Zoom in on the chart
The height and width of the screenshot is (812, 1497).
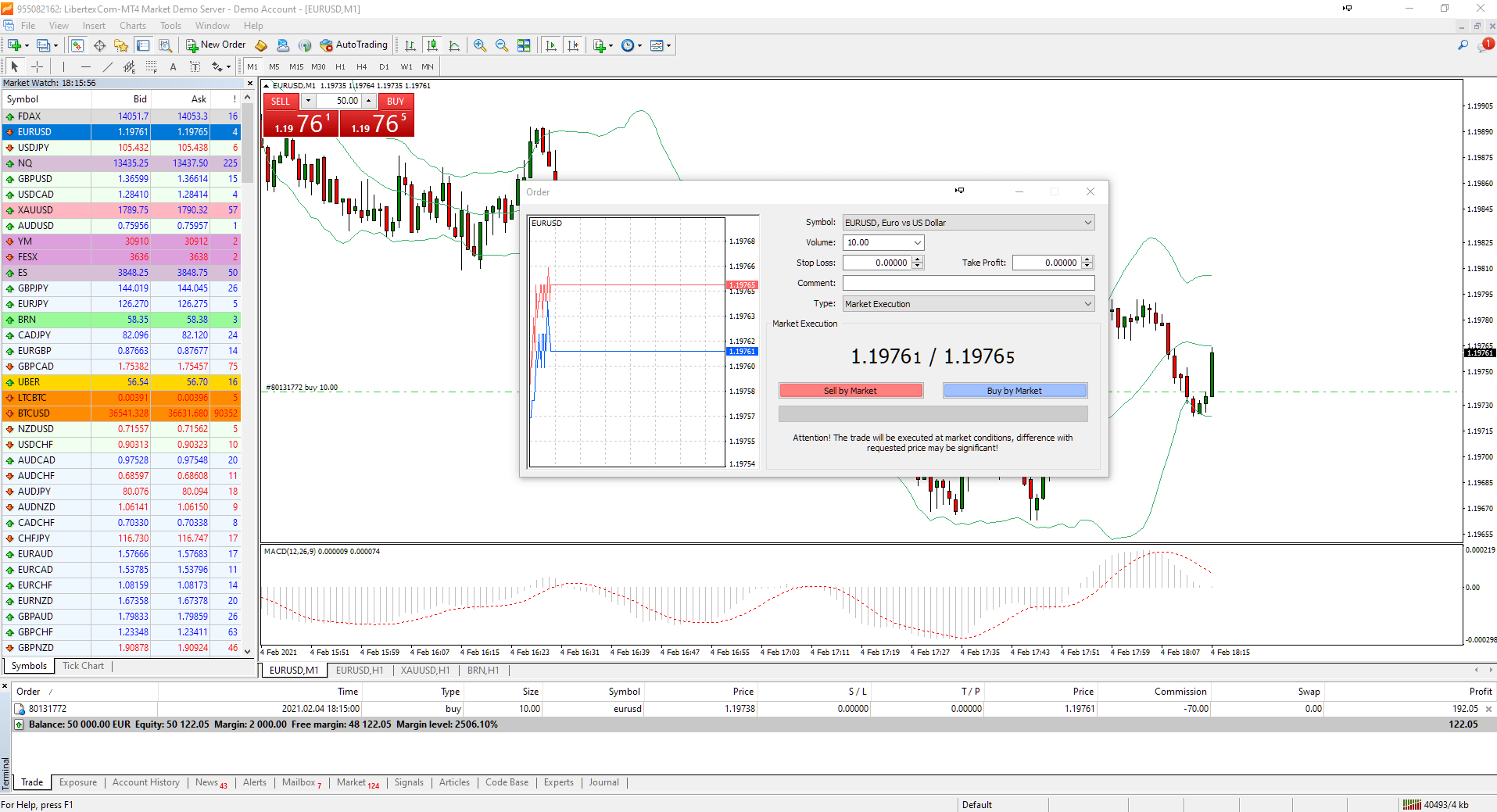click(479, 45)
